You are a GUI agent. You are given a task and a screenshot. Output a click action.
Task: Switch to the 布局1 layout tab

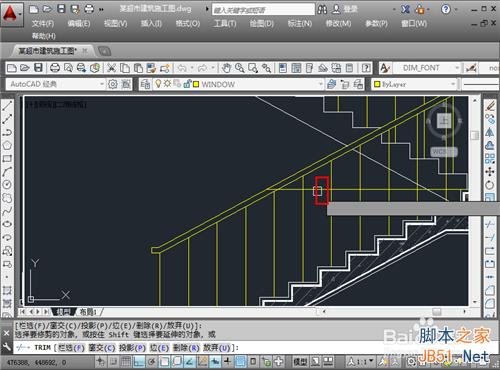(88, 312)
